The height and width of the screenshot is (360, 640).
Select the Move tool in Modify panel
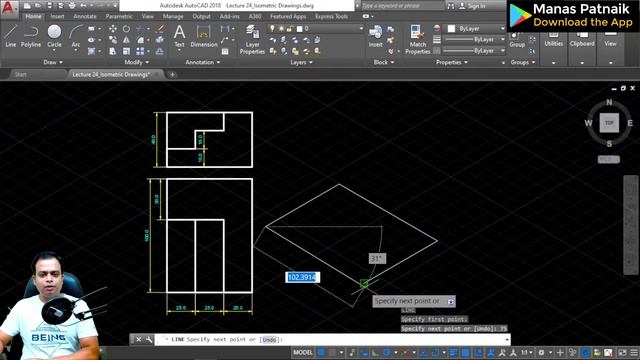tap(113, 29)
